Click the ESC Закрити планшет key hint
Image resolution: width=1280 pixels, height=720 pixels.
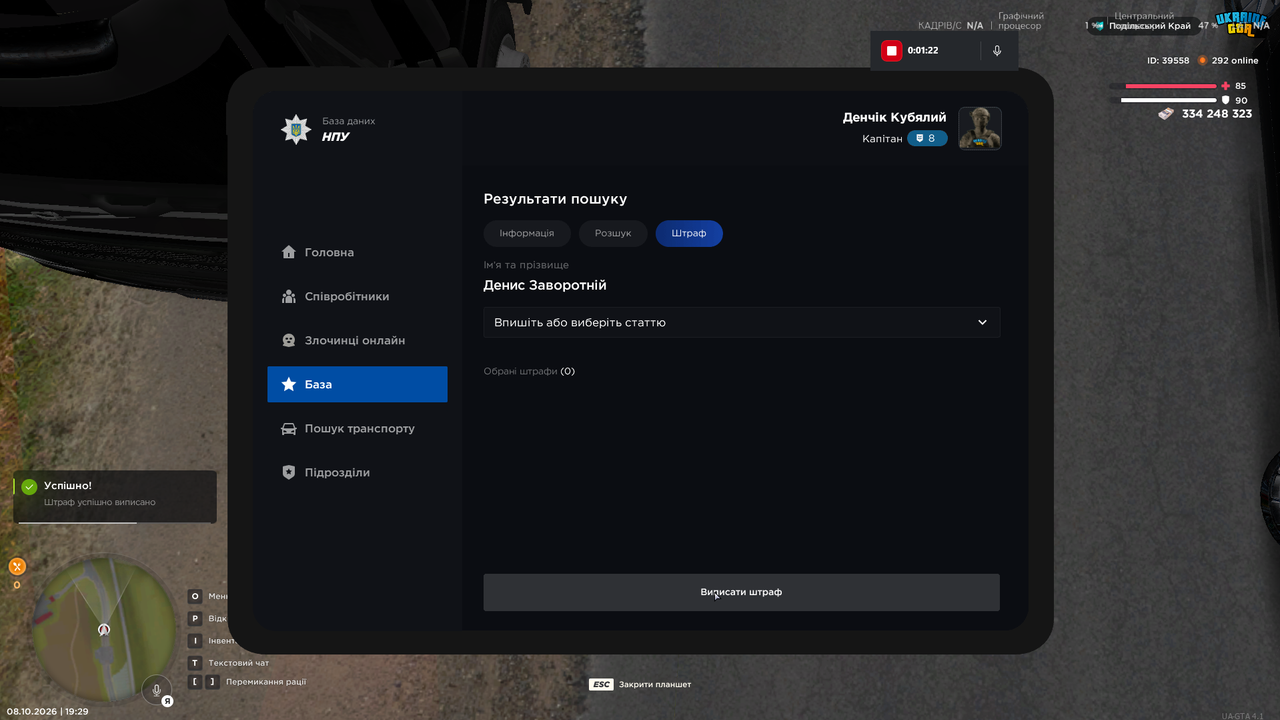[640, 685]
